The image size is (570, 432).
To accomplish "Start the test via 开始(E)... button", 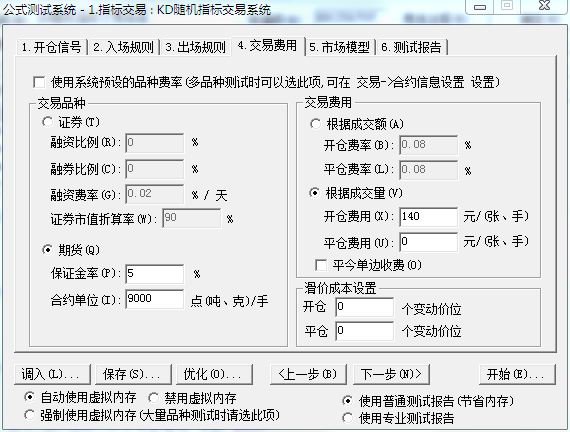I will [517, 374].
